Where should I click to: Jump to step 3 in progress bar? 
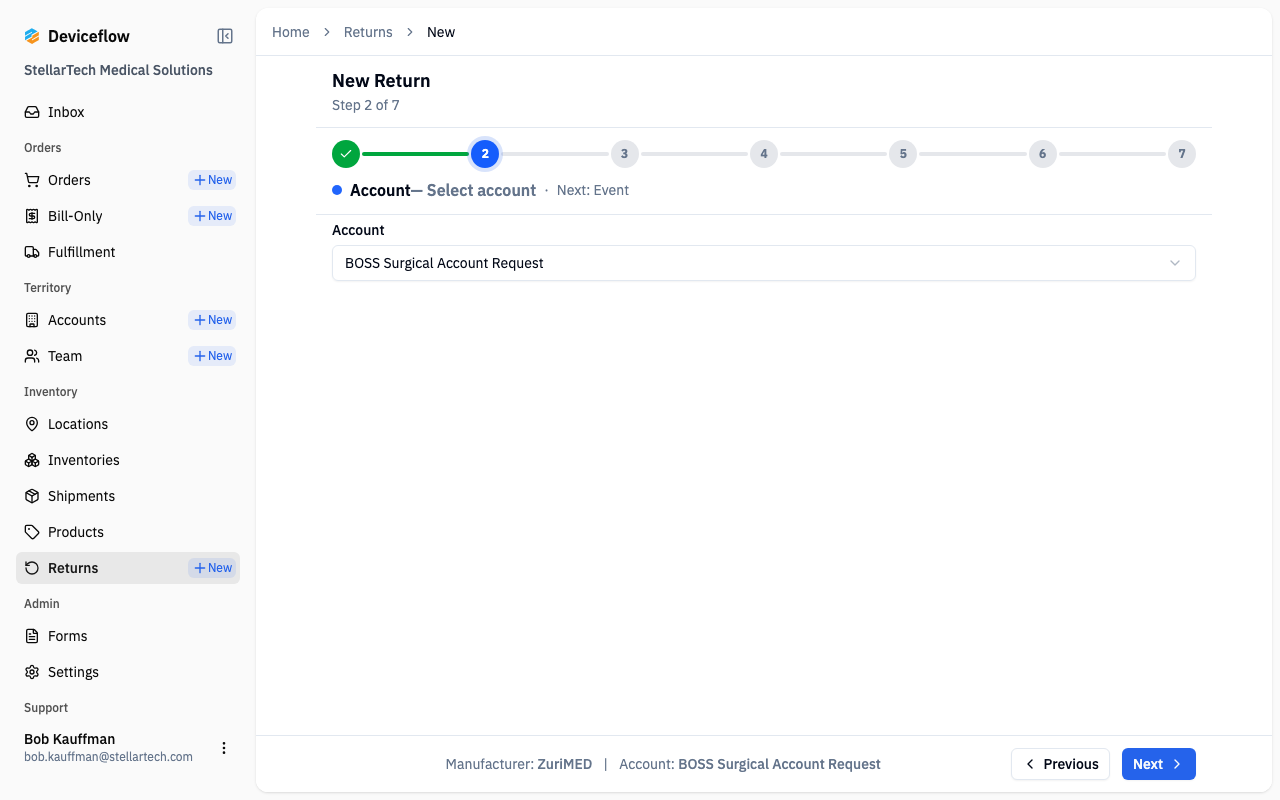click(x=624, y=154)
